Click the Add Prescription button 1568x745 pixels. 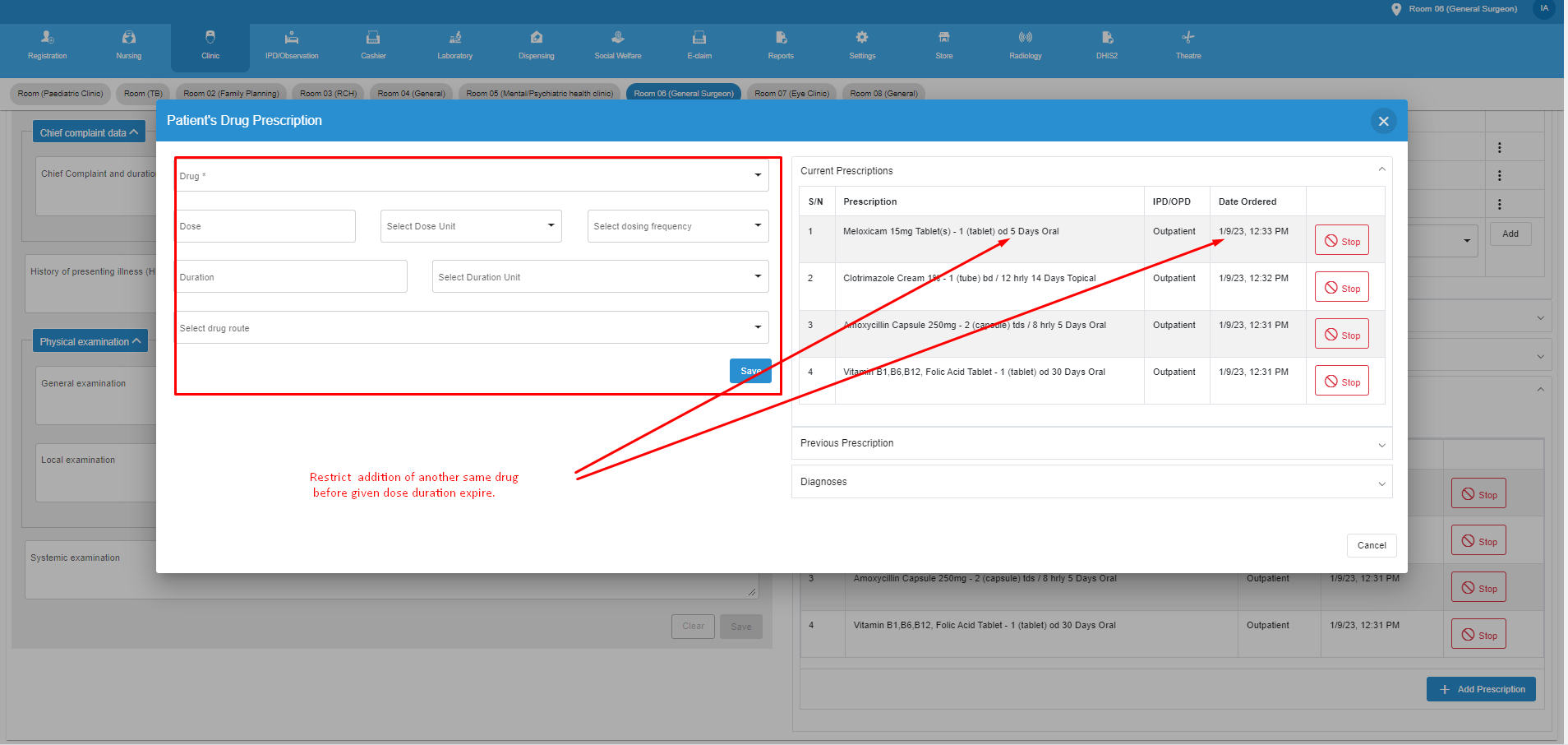tap(1480, 689)
